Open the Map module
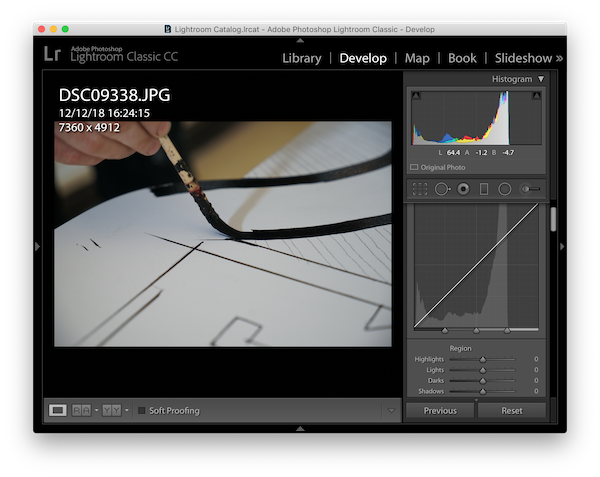The height and width of the screenshot is (477, 600). tap(417, 58)
